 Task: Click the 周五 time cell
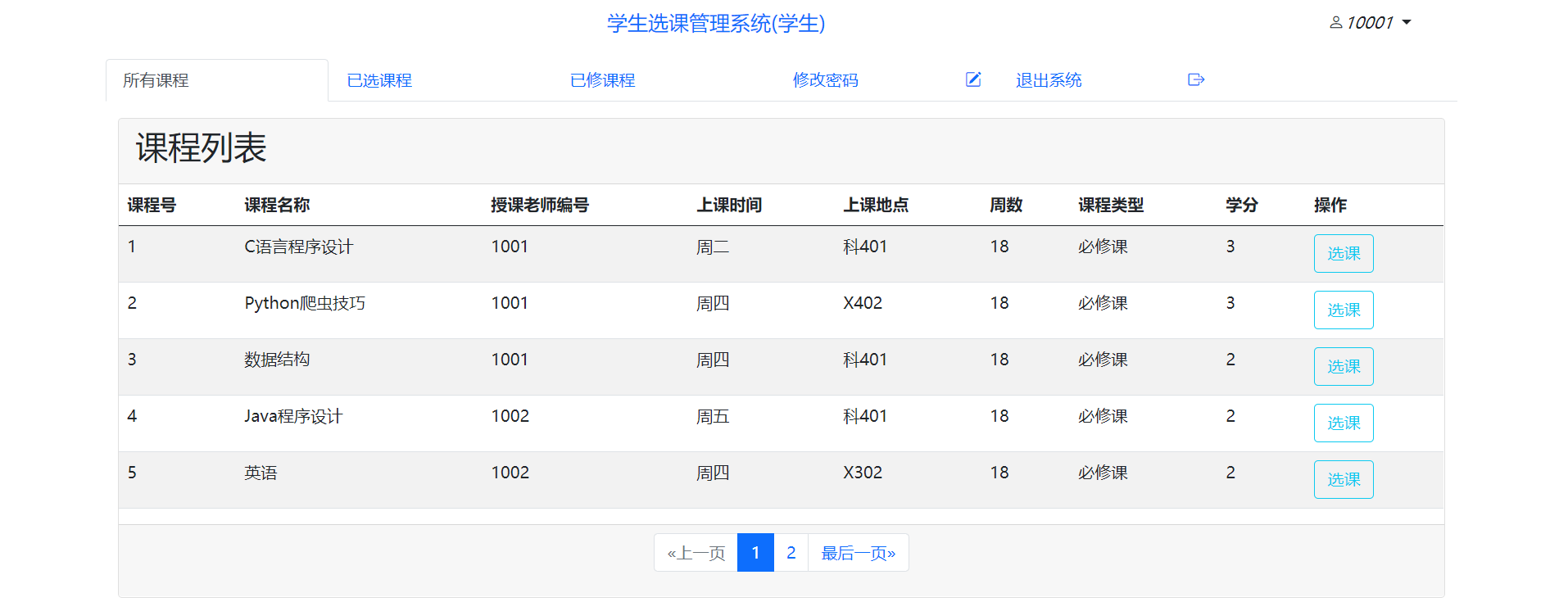713,416
